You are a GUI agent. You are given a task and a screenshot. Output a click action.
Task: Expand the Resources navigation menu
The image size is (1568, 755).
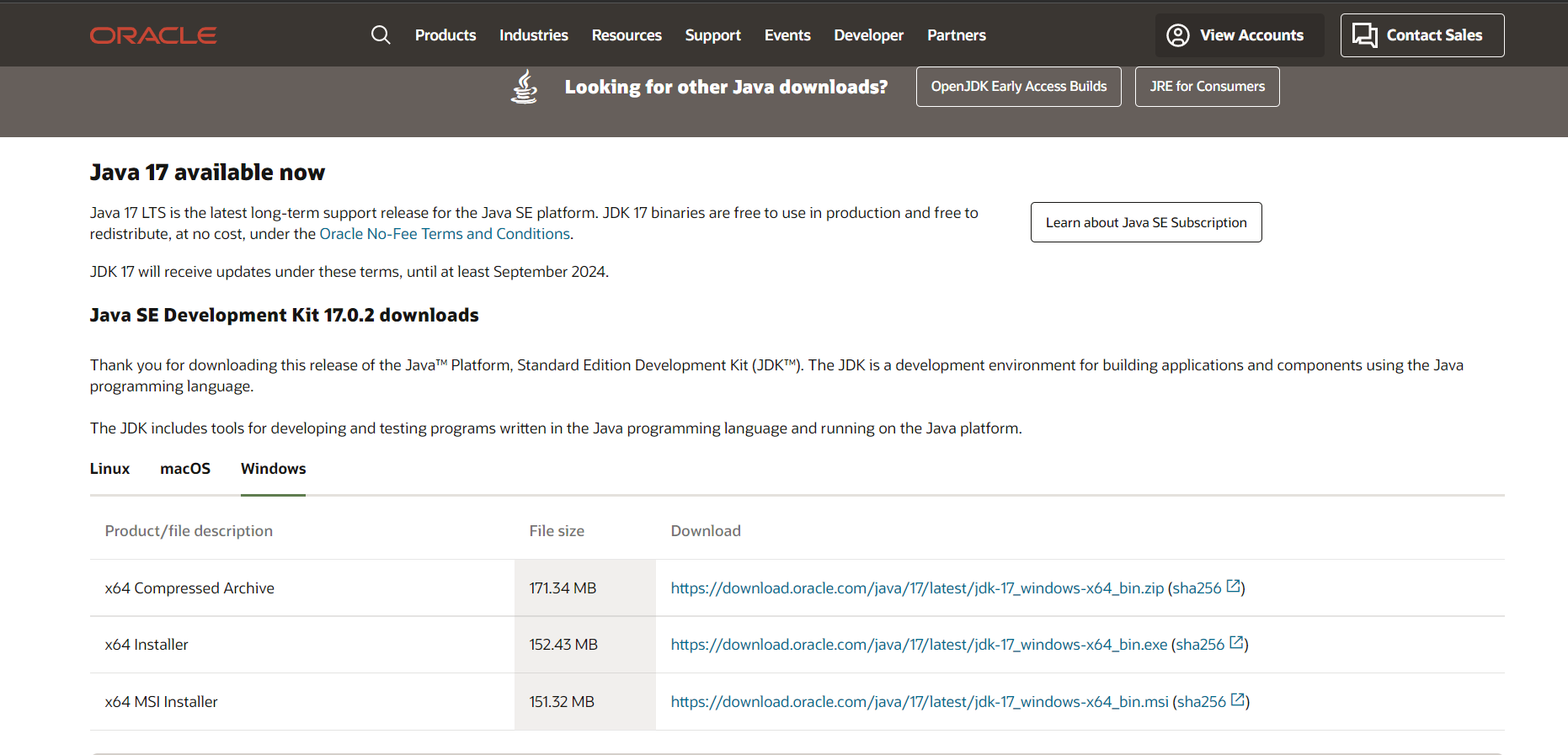[627, 35]
